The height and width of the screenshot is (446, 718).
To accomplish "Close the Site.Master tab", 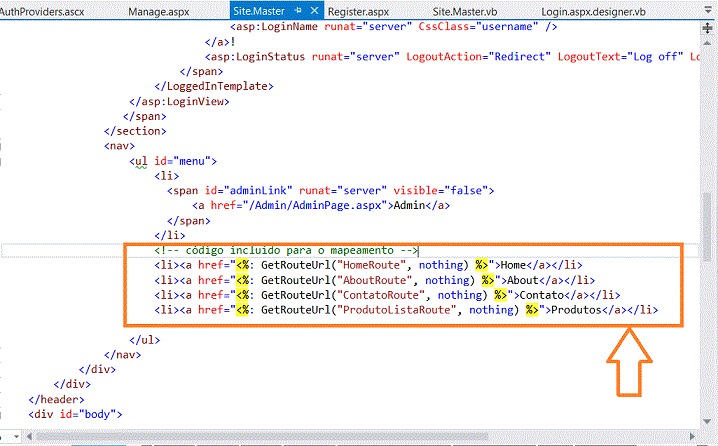I will (x=314, y=11).
